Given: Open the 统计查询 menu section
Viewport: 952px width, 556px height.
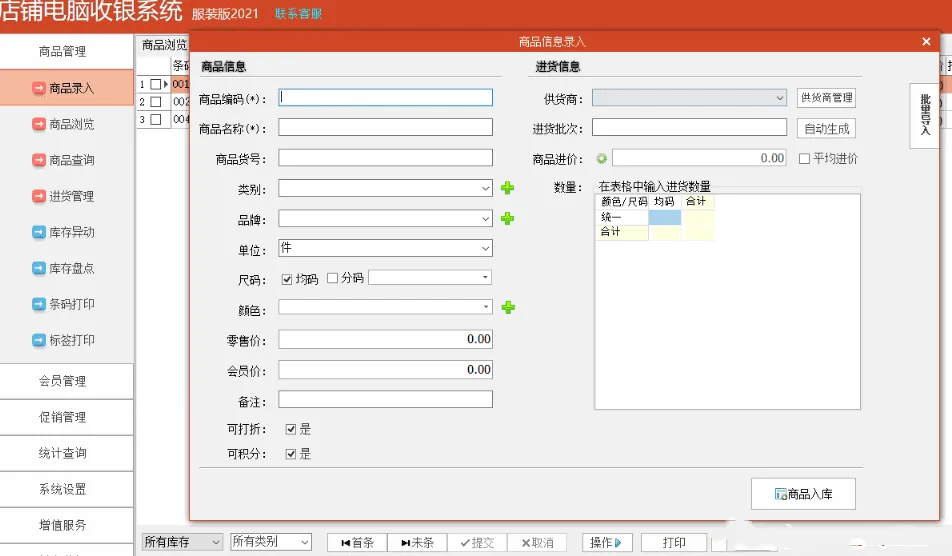Looking at the screenshot, I should (x=67, y=453).
